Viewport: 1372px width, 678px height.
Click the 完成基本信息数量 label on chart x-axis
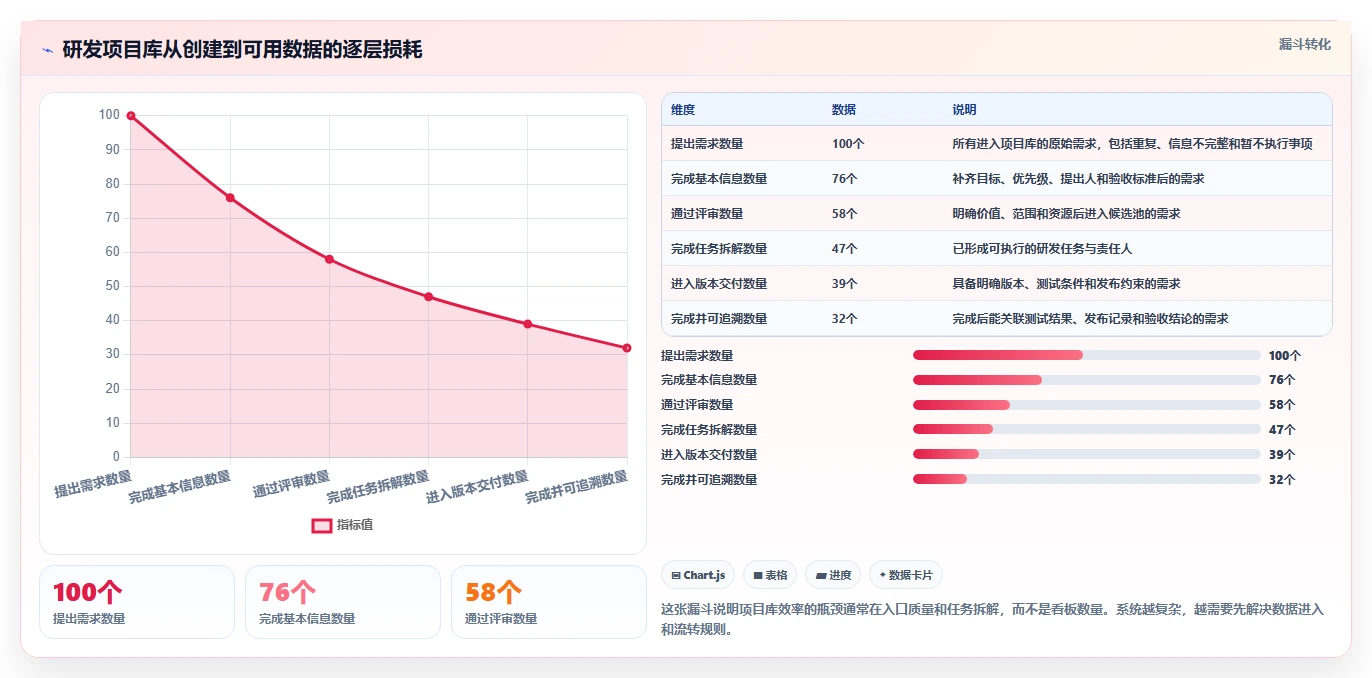coord(180,487)
